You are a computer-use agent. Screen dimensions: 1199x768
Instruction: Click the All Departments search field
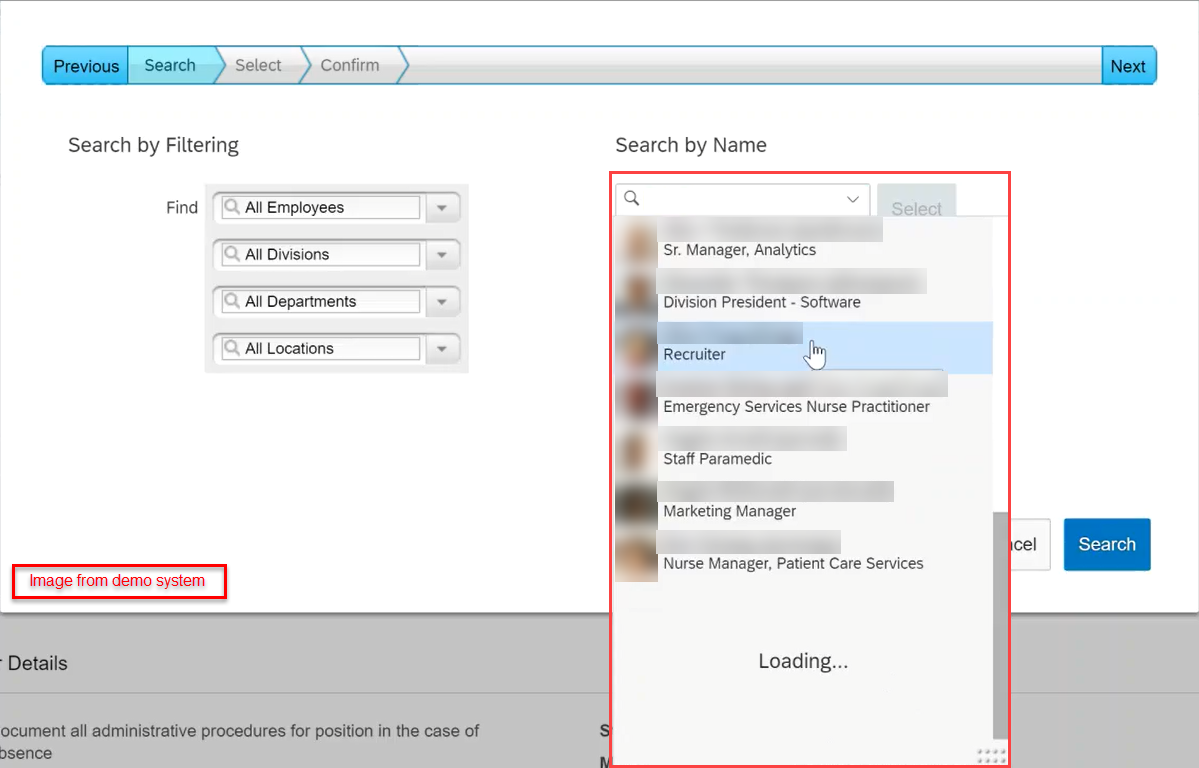(320, 301)
